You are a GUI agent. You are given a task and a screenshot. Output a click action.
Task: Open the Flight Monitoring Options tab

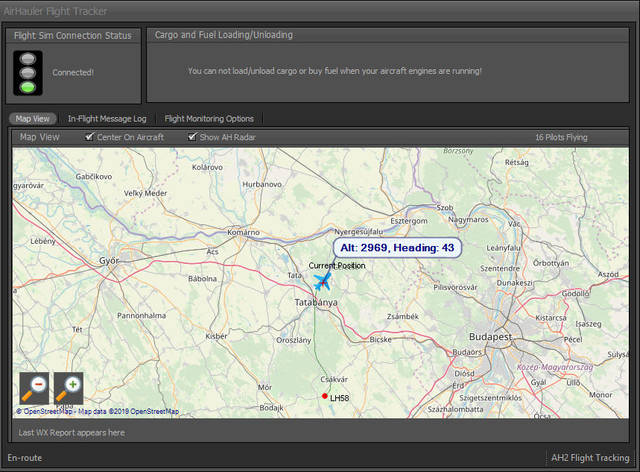click(x=209, y=119)
